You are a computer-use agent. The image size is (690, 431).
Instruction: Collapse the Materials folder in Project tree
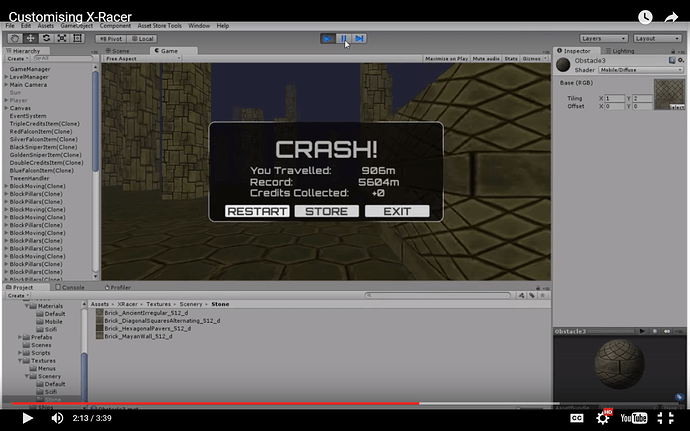click(x=27, y=306)
